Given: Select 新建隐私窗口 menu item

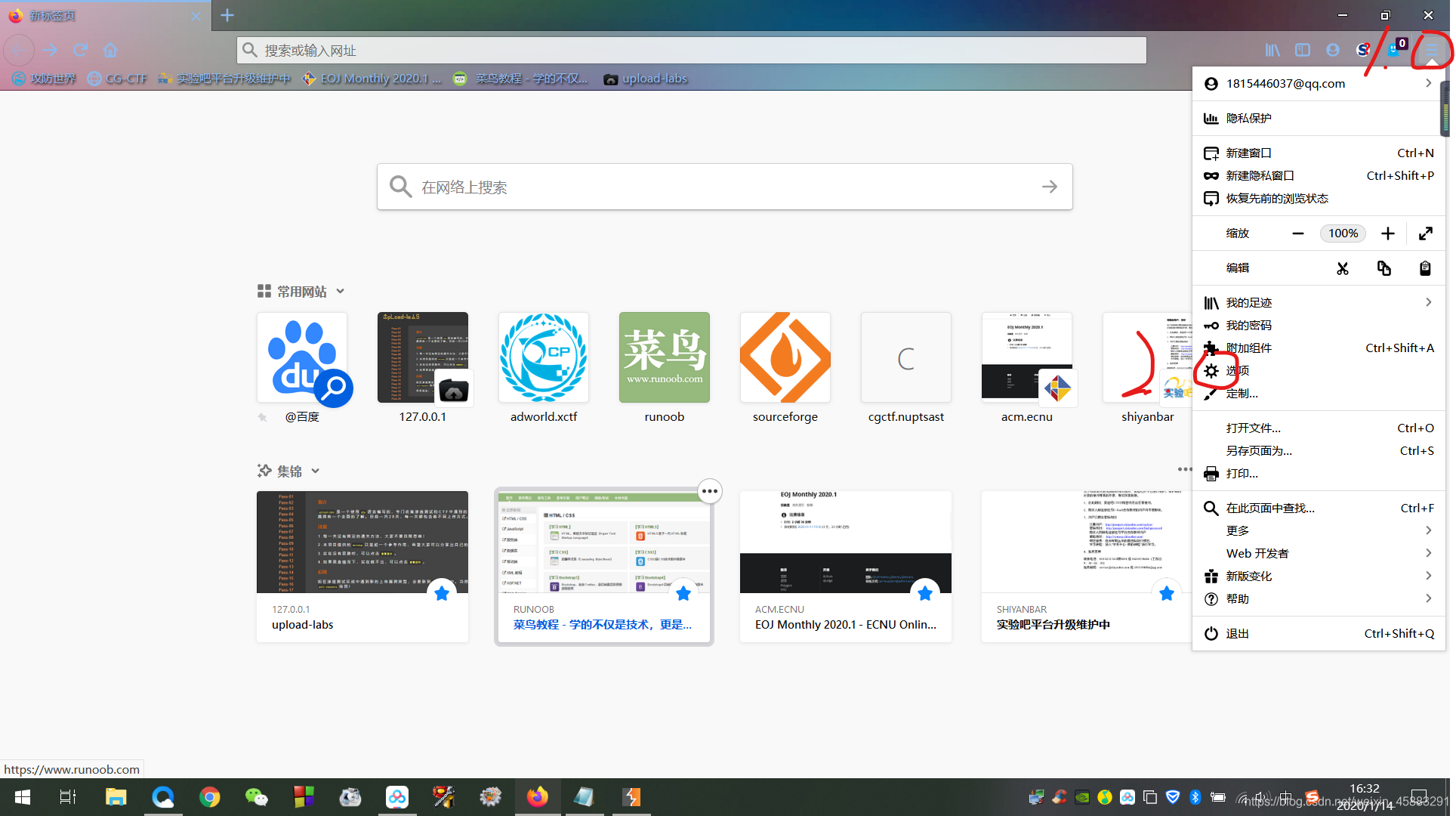Looking at the screenshot, I should 1260,175.
